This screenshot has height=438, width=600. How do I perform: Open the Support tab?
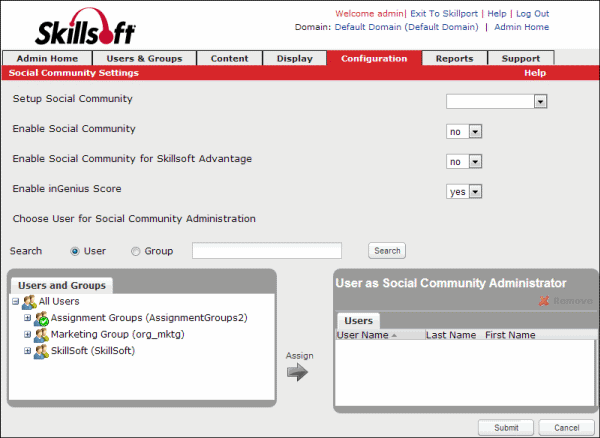click(x=521, y=58)
